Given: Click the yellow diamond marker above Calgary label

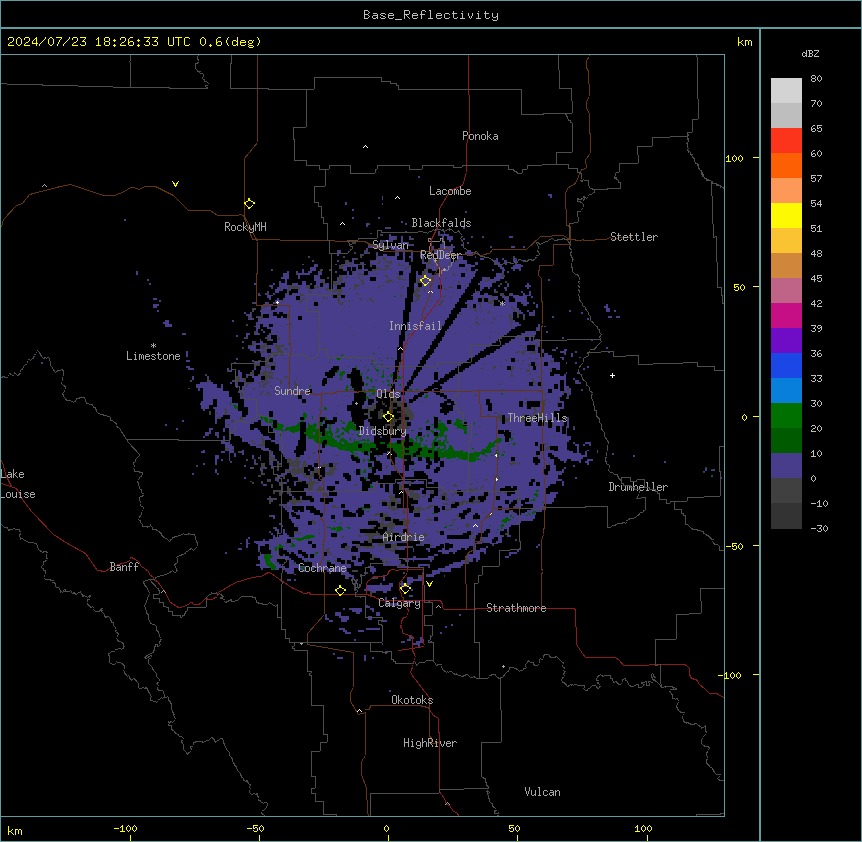Looking at the screenshot, I should click(x=405, y=589).
